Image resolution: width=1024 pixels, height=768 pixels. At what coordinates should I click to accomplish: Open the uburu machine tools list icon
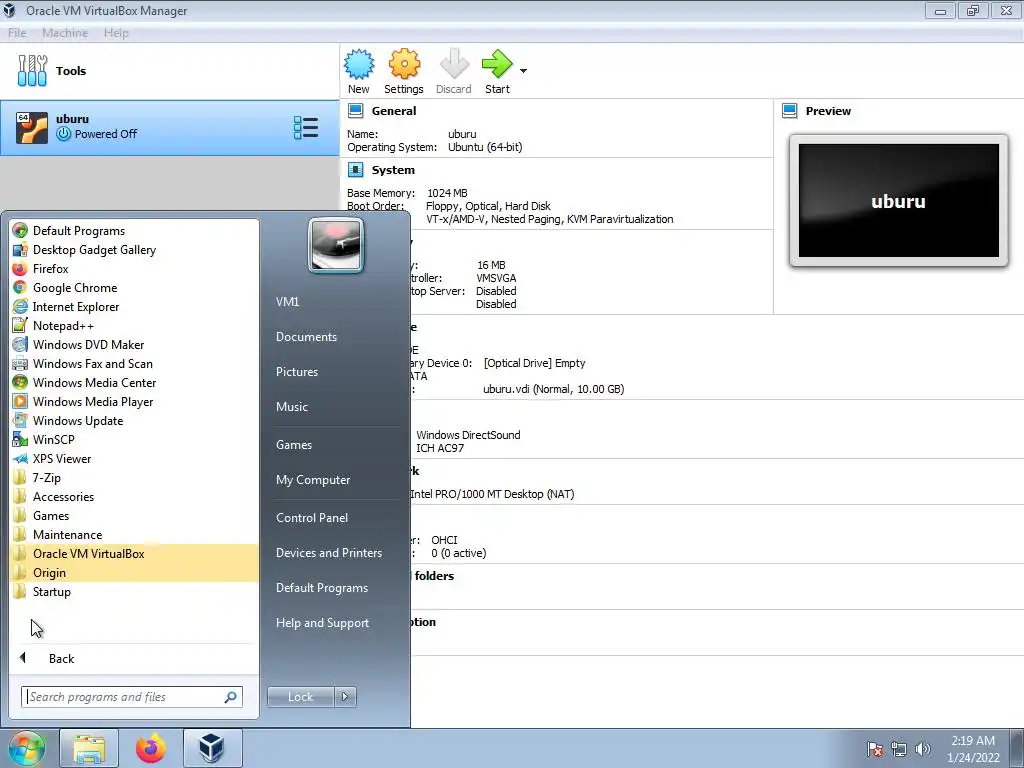(x=306, y=128)
